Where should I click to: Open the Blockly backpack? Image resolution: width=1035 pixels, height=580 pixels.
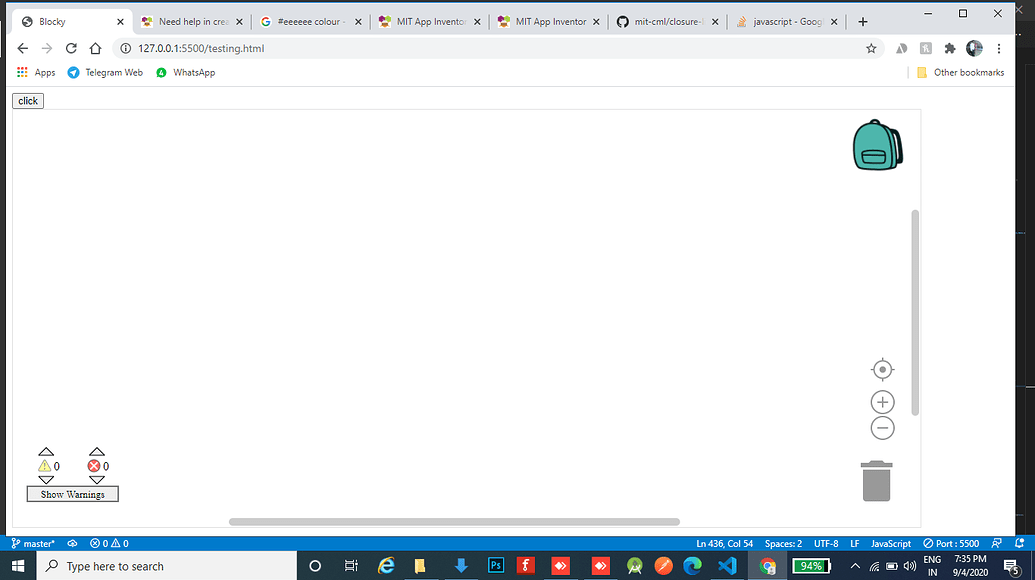[x=877, y=145]
